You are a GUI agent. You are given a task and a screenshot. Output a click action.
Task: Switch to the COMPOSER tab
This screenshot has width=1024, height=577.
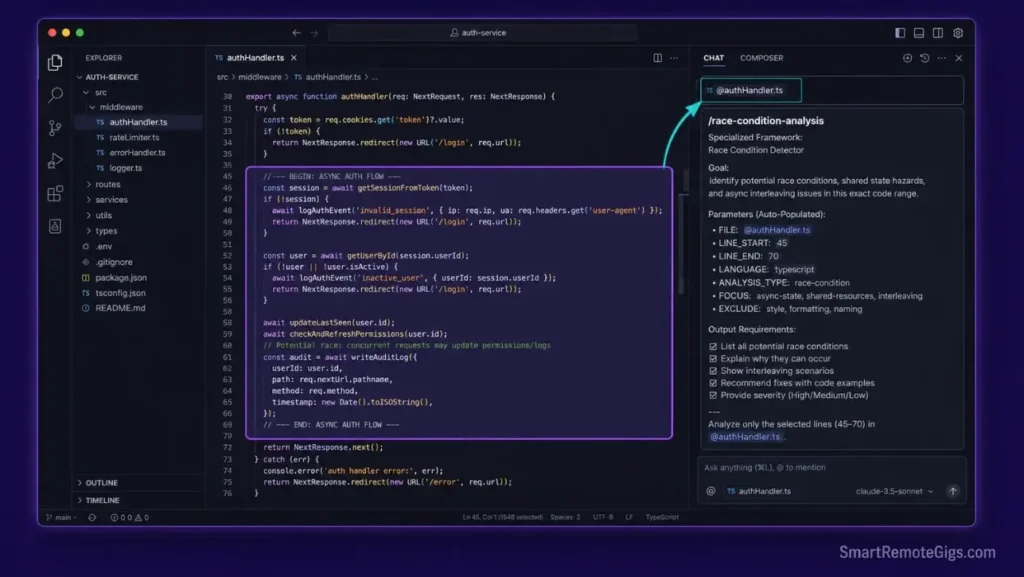click(x=761, y=58)
